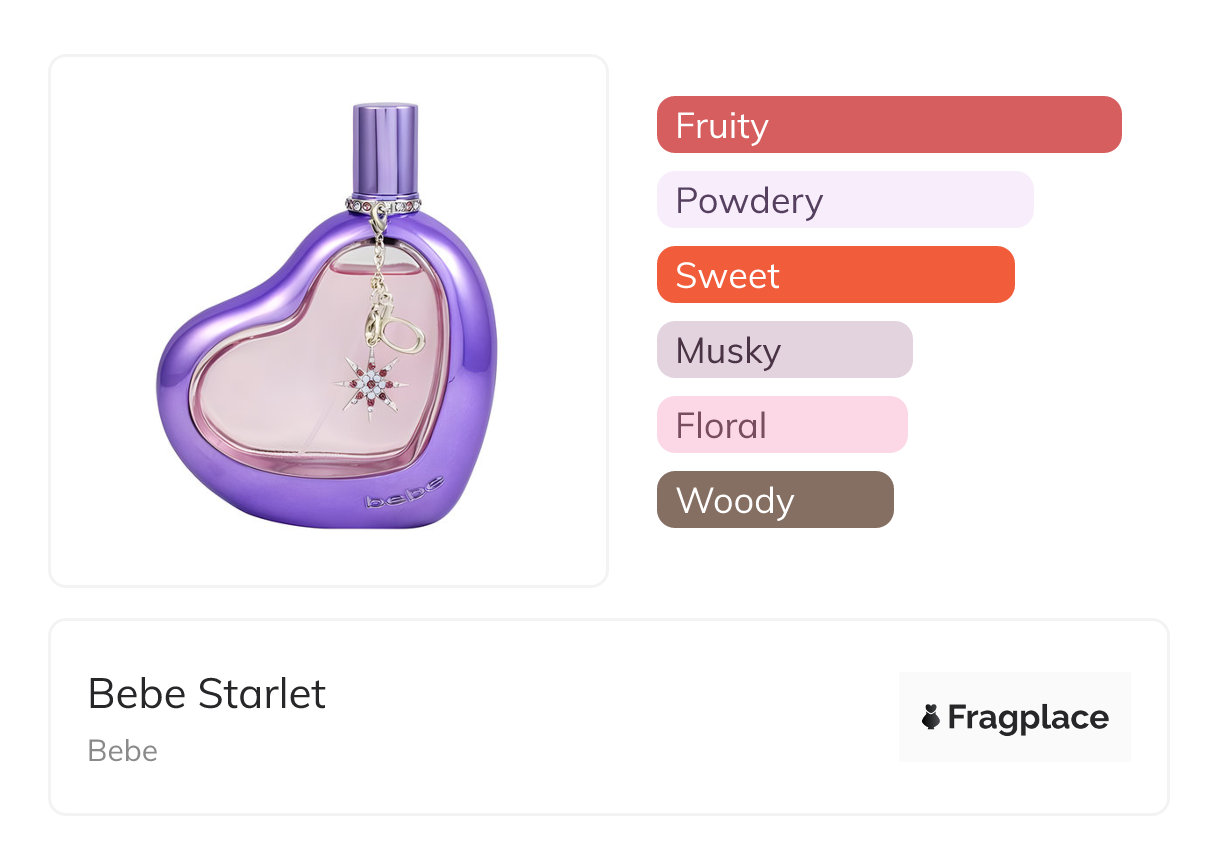The width and height of the screenshot is (1218, 864).
Task: Click the star-shaped rhinestone charm
Action: 372,385
